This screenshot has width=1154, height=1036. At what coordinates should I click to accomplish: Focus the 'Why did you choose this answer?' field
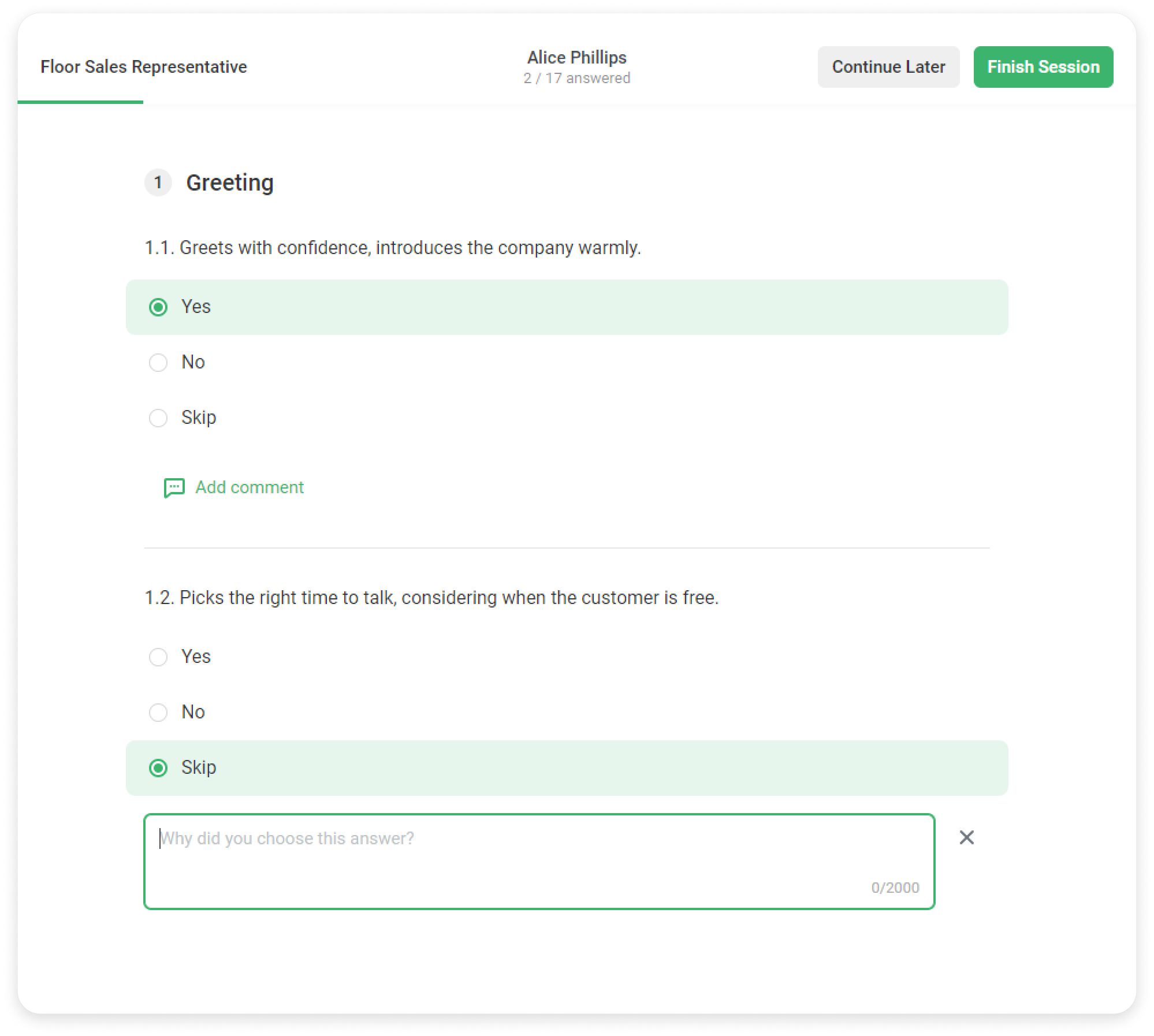point(539,862)
